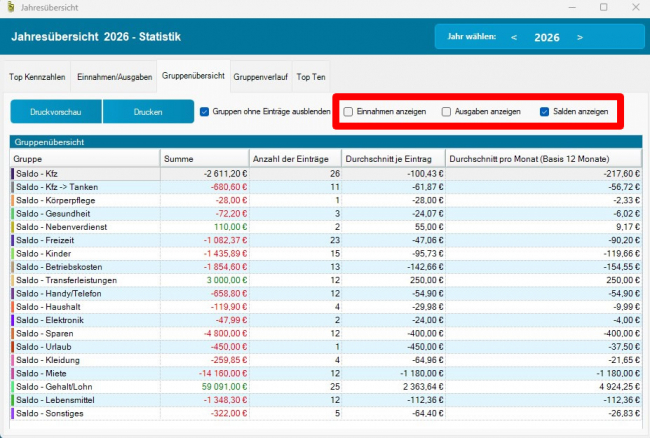This screenshot has height=438, width=650.
Task: Enable the Ausgaben anzeigen checkbox
Action: coord(447,112)
